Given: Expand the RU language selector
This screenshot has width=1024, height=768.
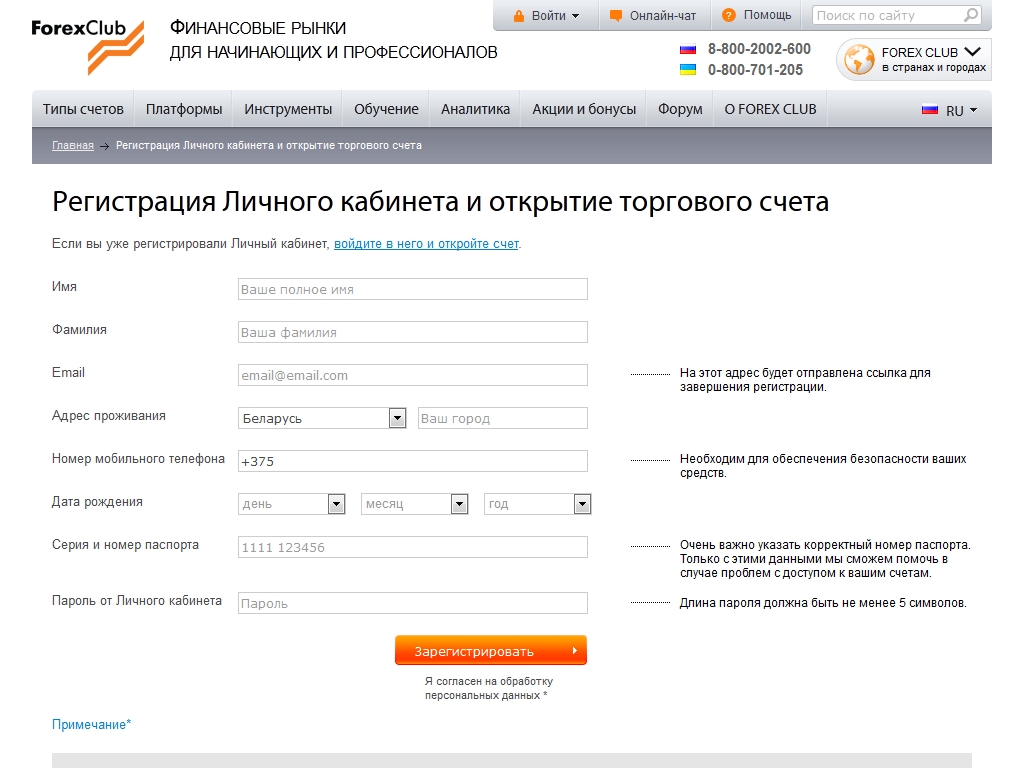Looking at the screenshot, I should point(949,110).
